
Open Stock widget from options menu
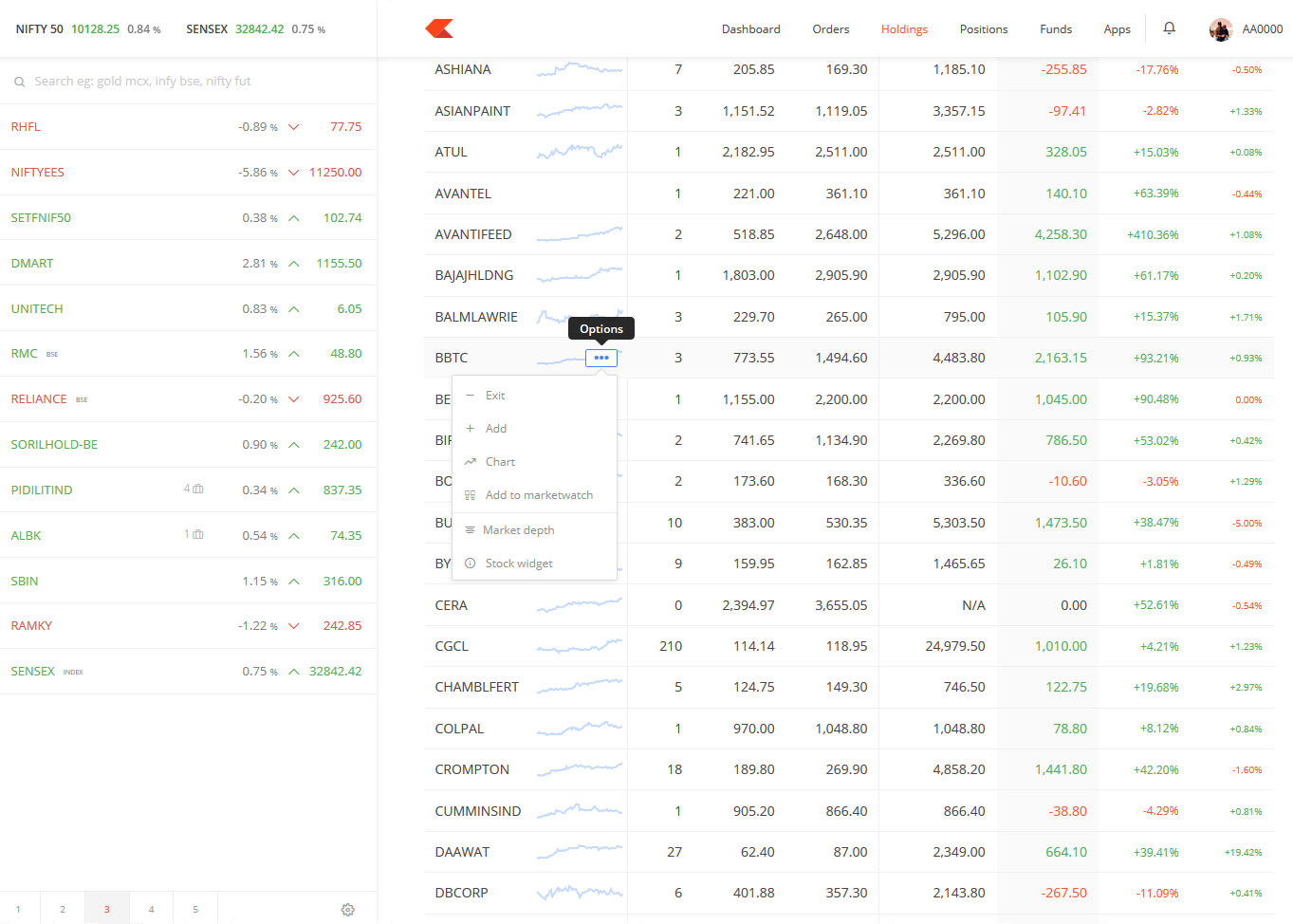click(x=535, y=564)
